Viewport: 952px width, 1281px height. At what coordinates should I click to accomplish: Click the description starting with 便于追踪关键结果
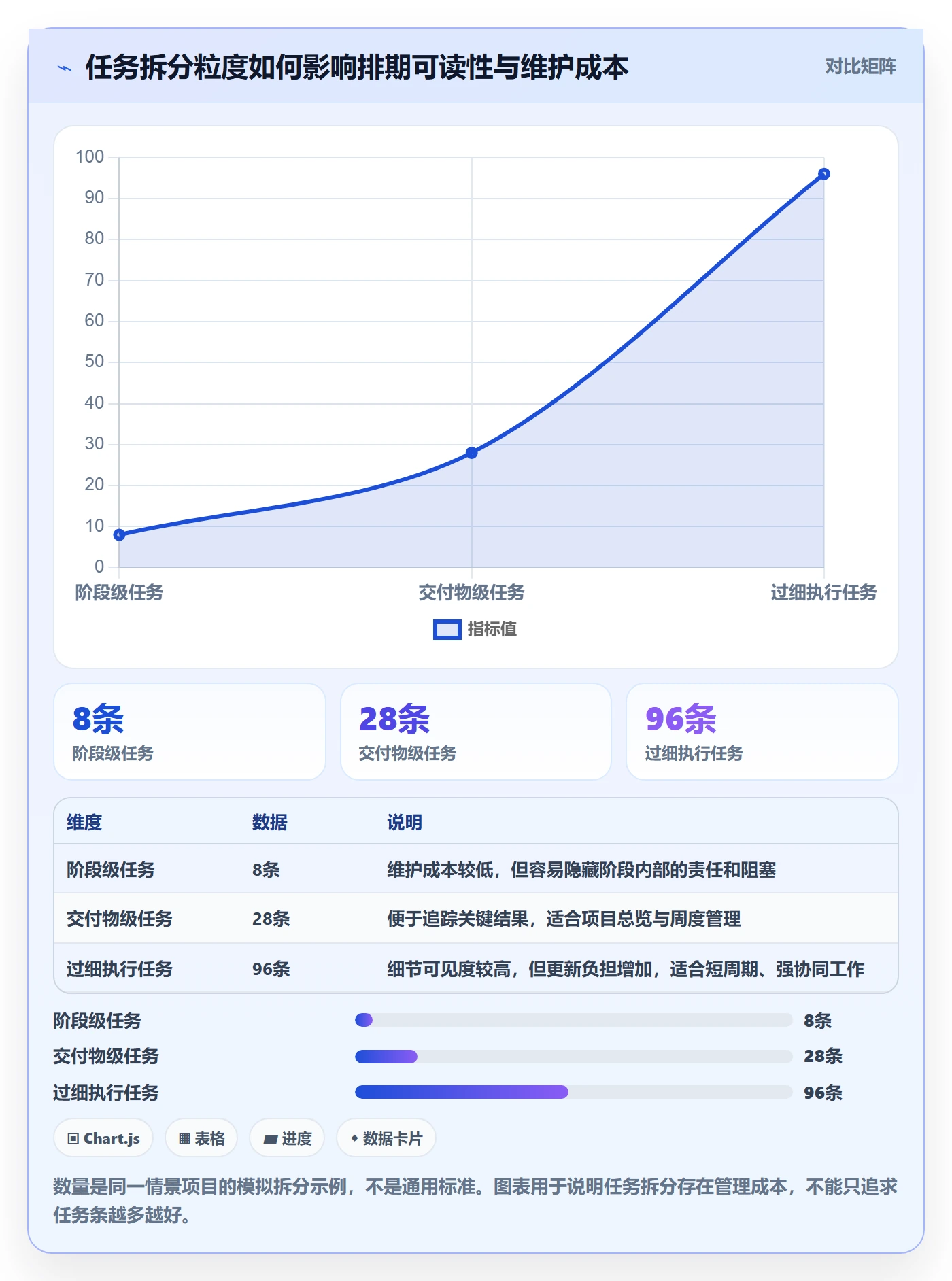(564, 919)
